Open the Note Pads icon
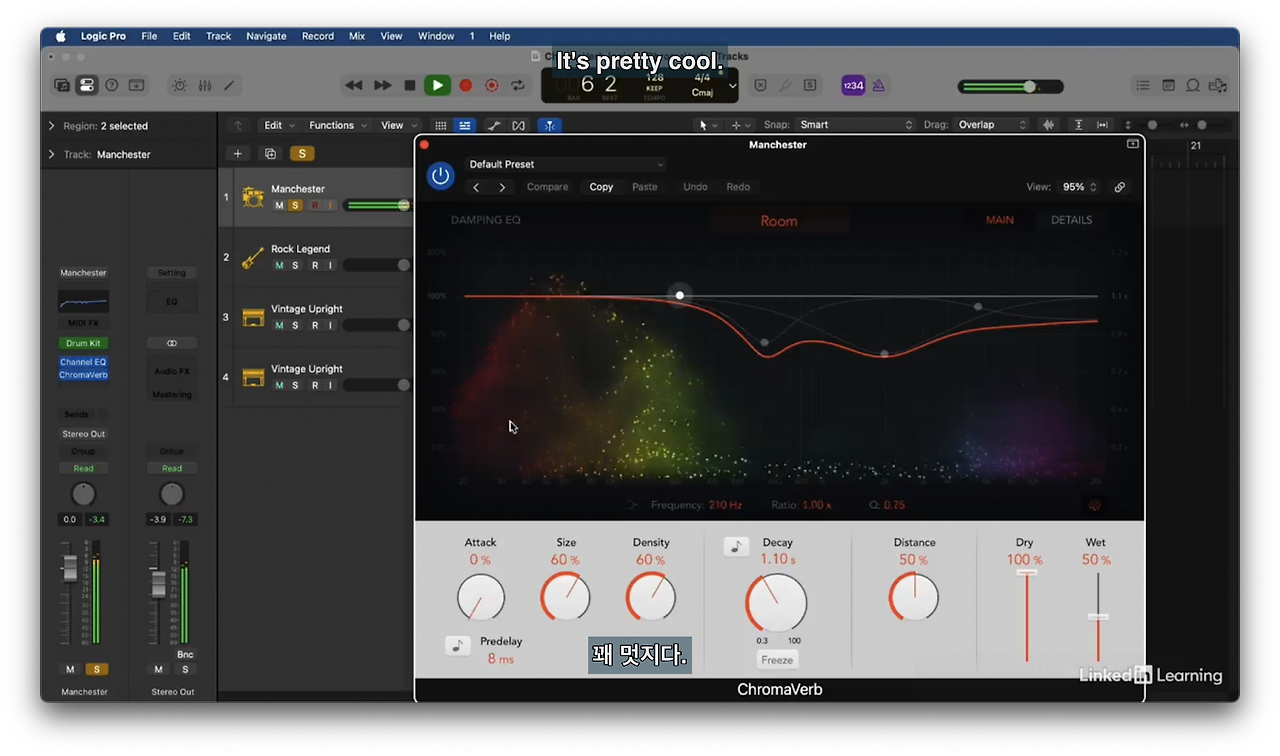This screenshot has height=756, width=1280. (x=1168, y=86)
